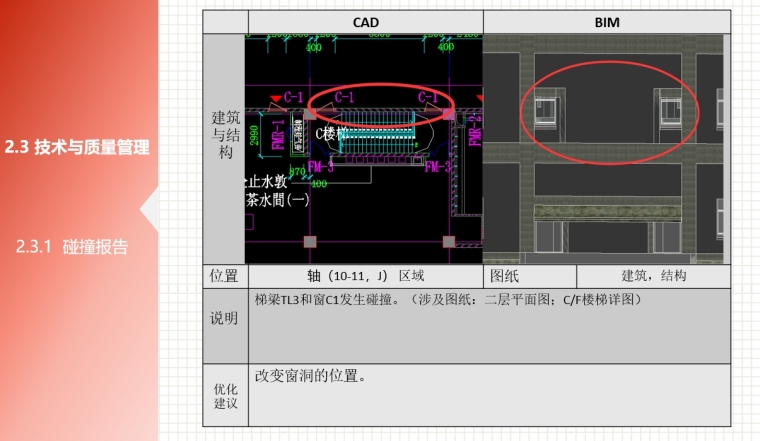This screenshot has height=441, width=760.
Task: Select the 轴（10-11，J）区域 cell
Action: [x=365, y=275]
